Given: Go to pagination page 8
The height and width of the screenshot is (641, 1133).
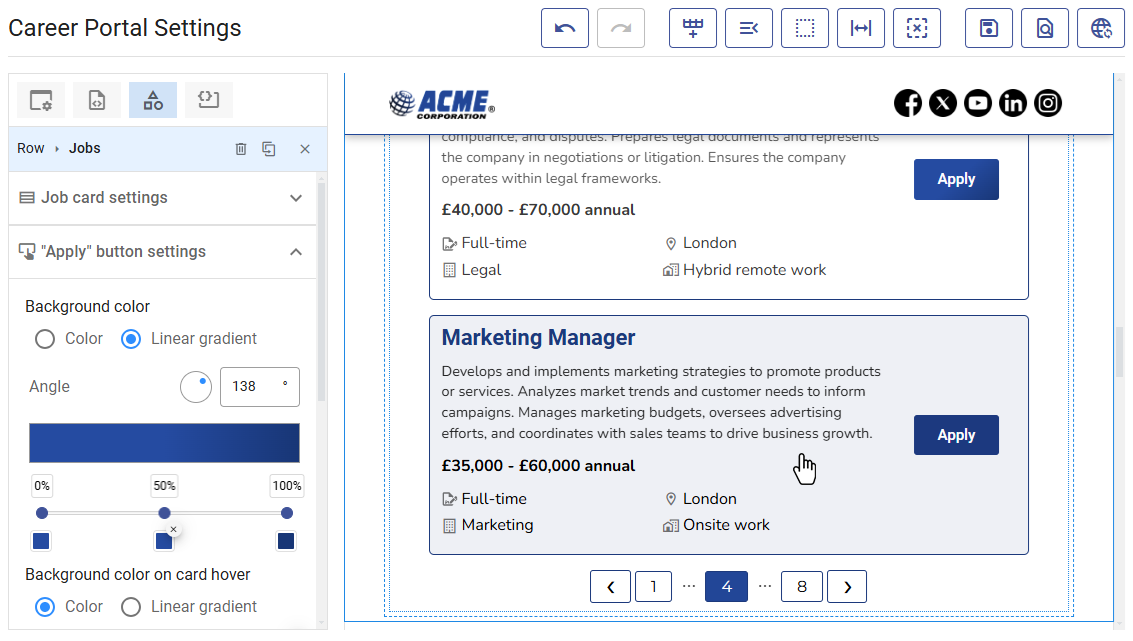Looking at the screenshot, I should [x=801, y=586].
